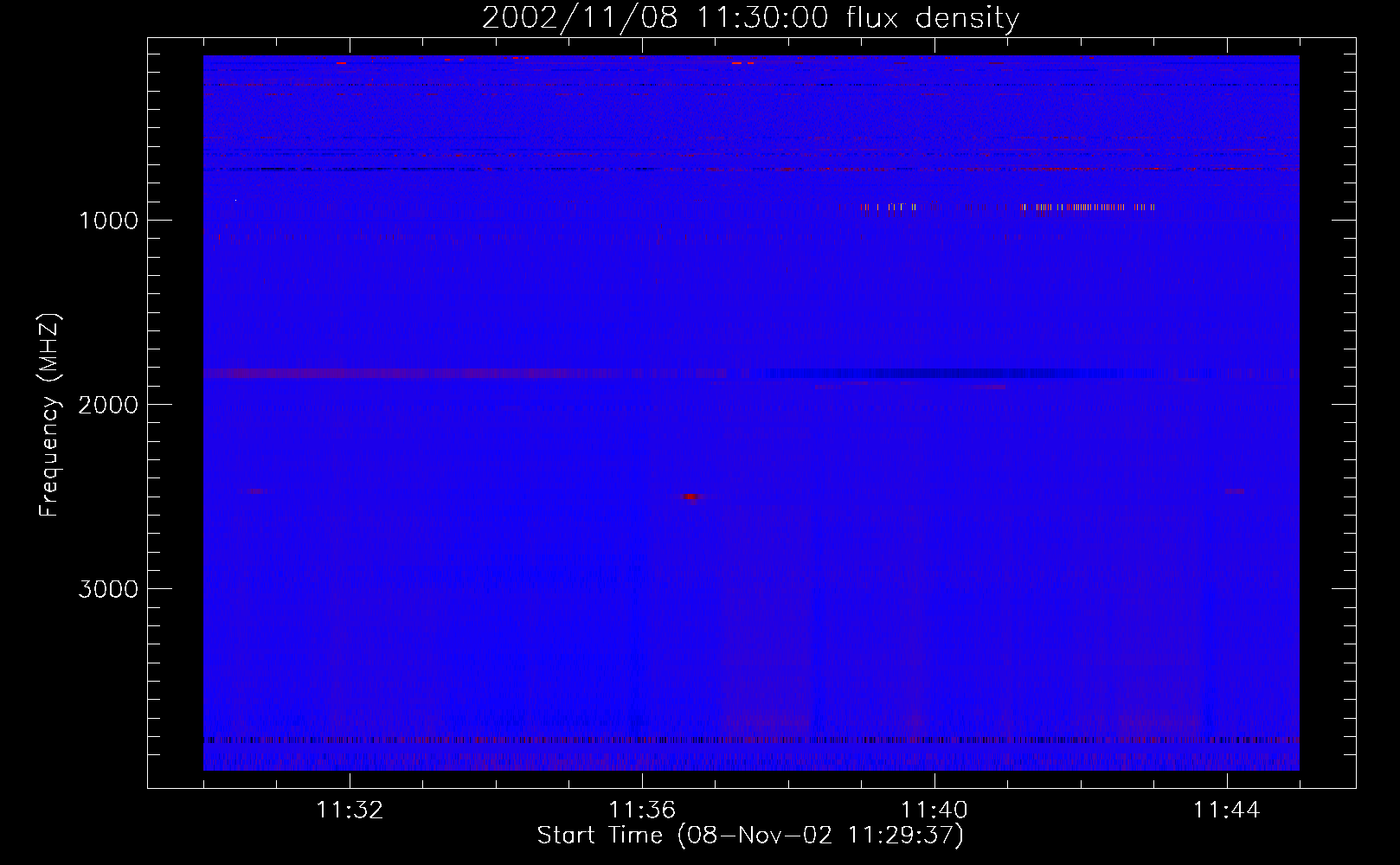The image size is (1400, 865).
Task: Click the plot title '2002/11/08 11:30:00 flux density'
Action: (x=750, y=18)
